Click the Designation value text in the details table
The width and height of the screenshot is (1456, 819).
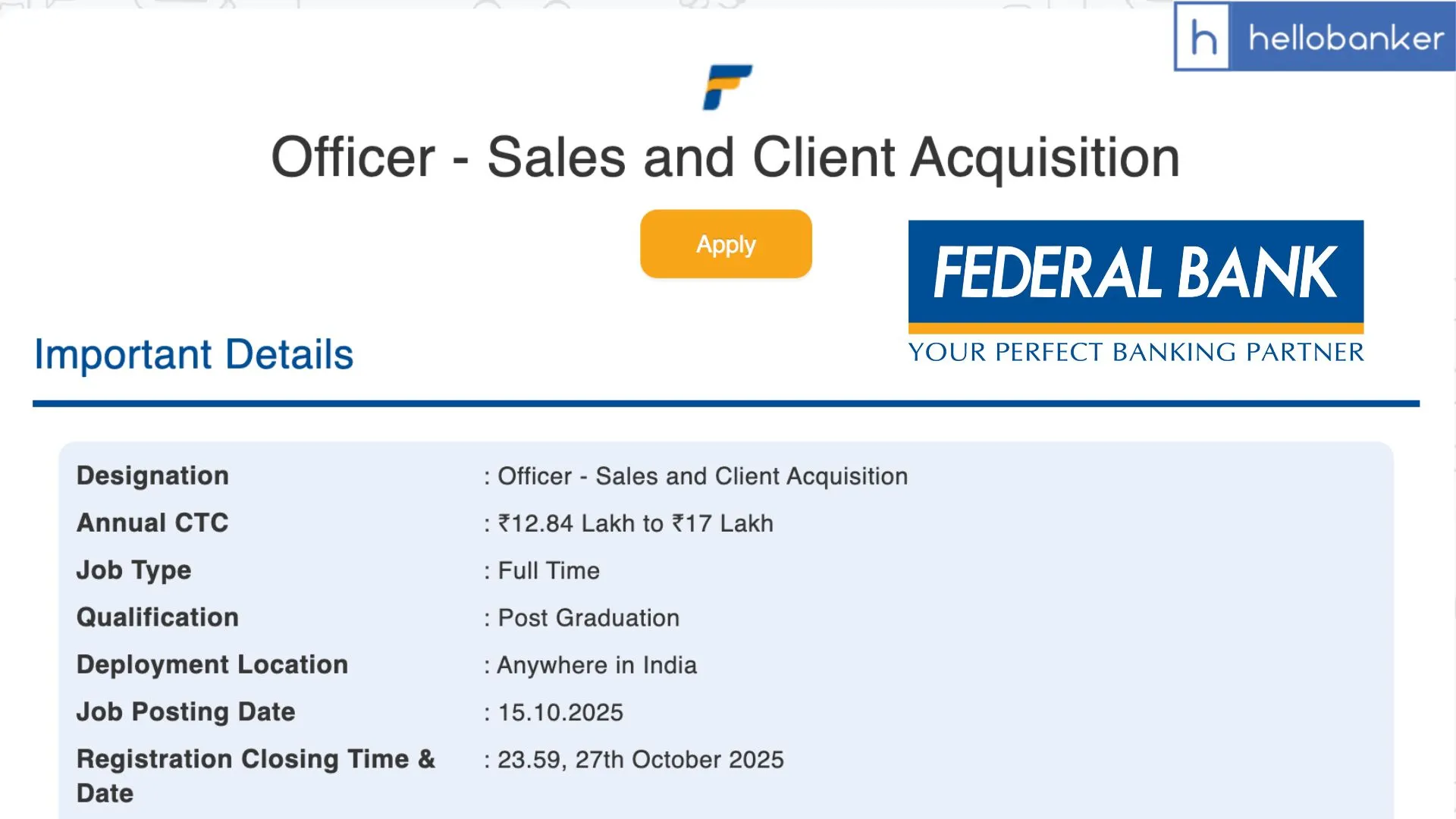[x=702, y=476]
